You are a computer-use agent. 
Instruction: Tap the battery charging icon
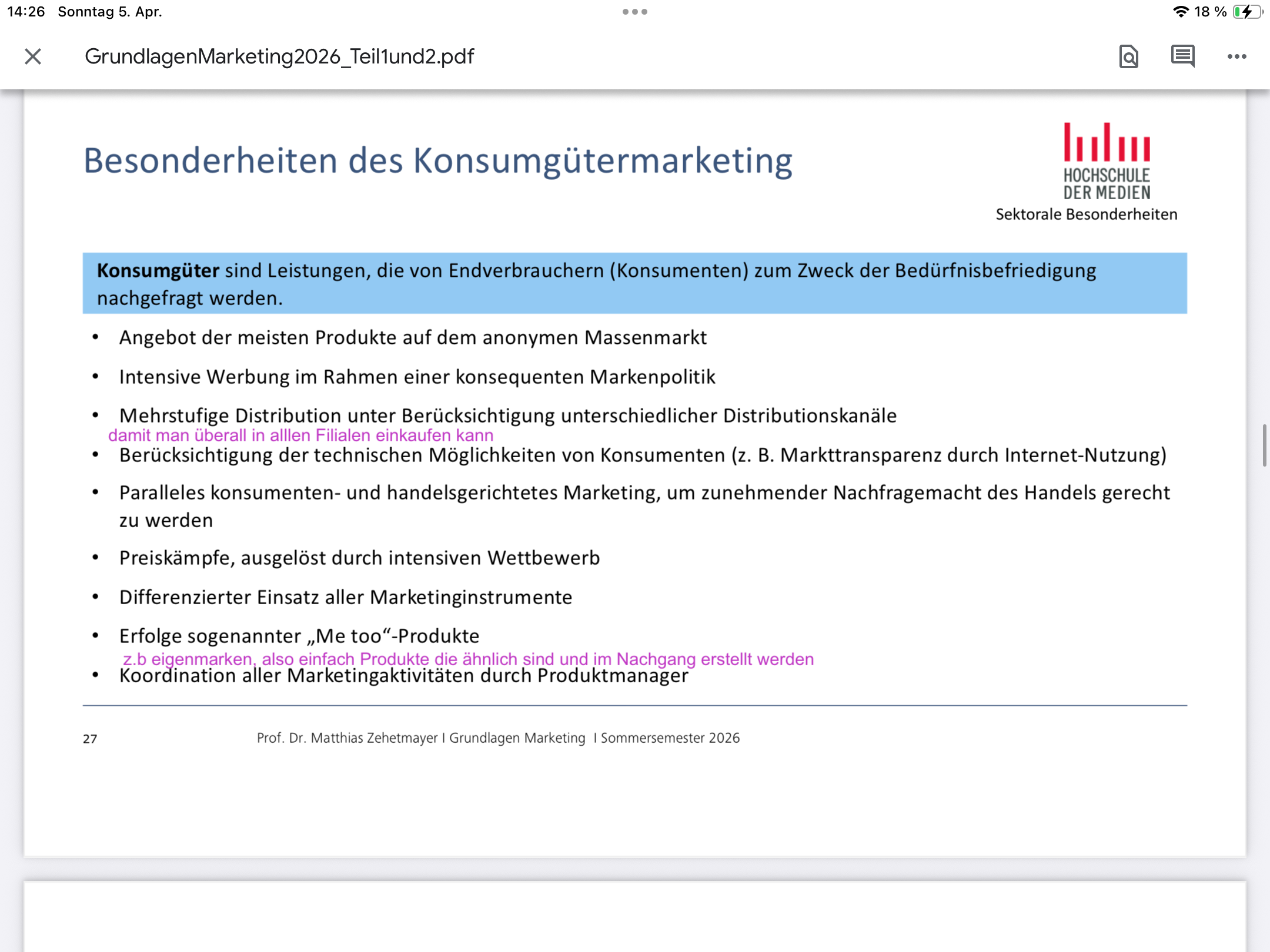coord(1247,12)
